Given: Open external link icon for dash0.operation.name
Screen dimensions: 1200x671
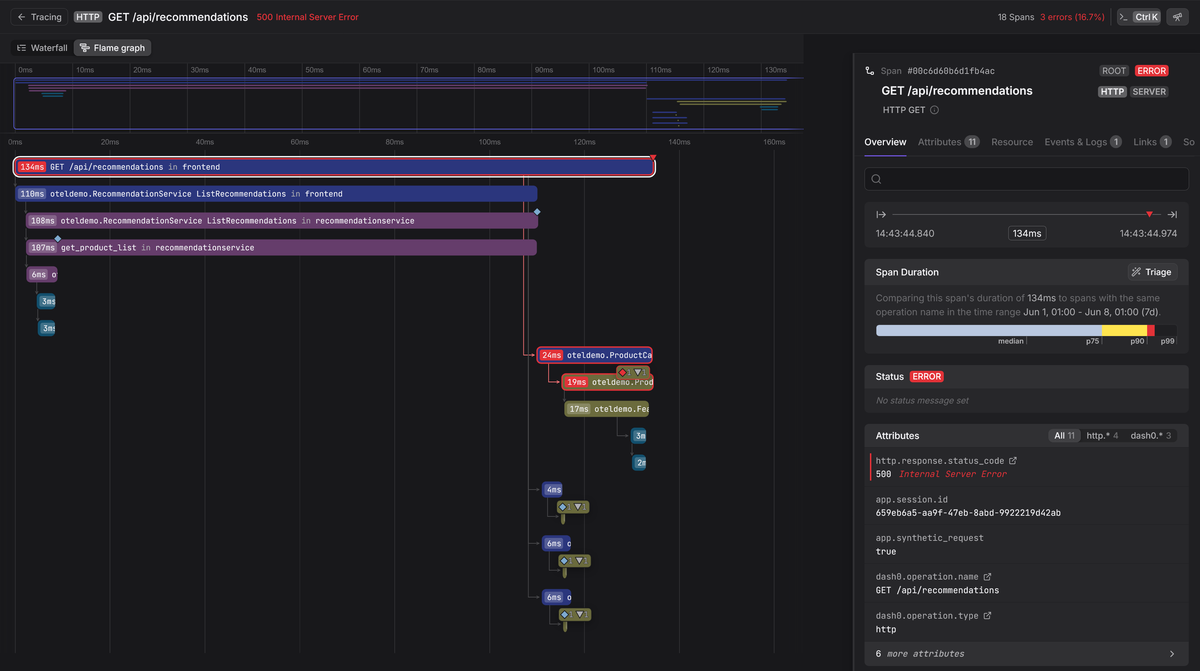Looking at the screenshot, I should click(987, 577).
